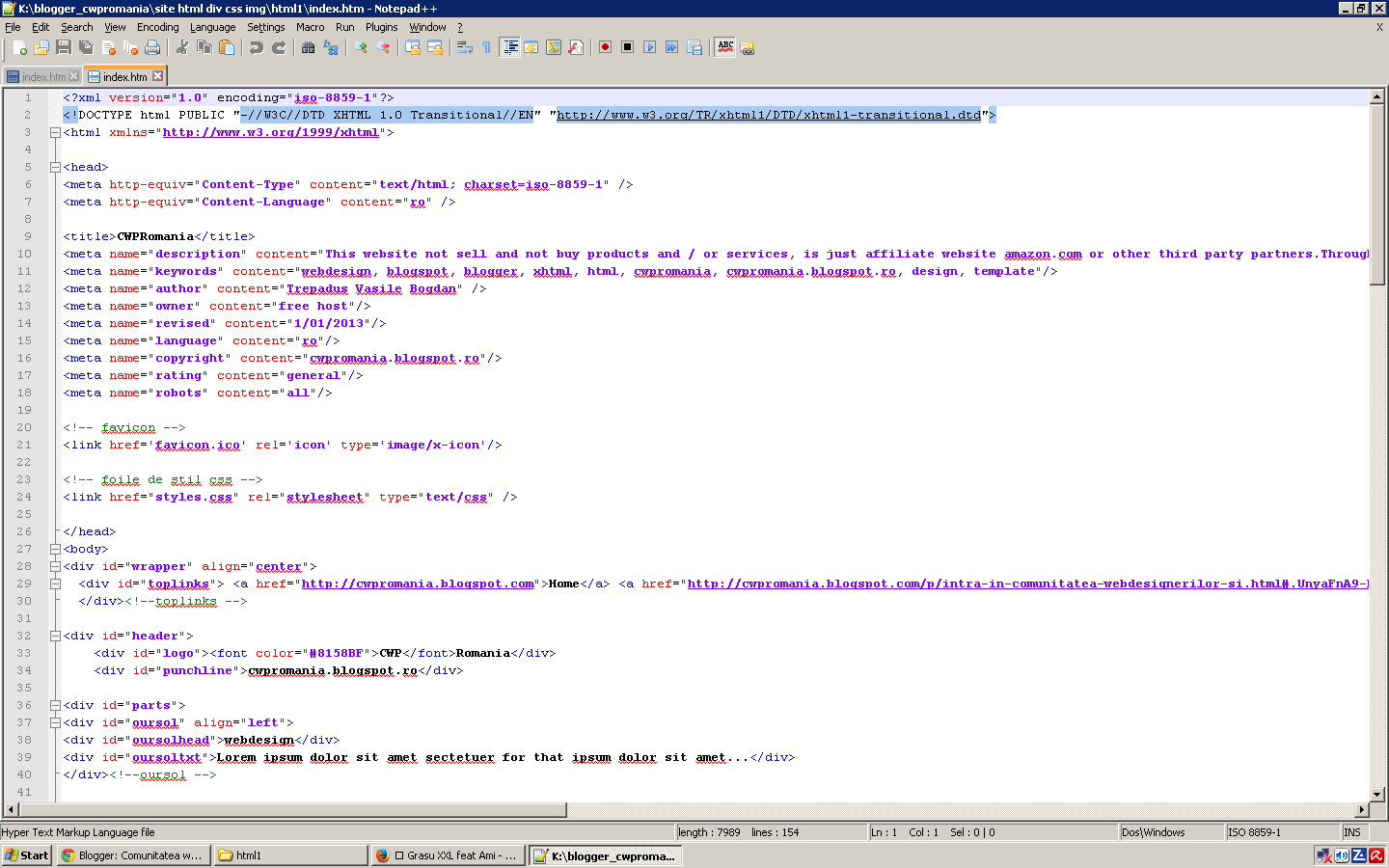This screenshot has width=1389, height=868.
Task: Toggle Show All Characters pilcrow icon
Action: (487, 47)
